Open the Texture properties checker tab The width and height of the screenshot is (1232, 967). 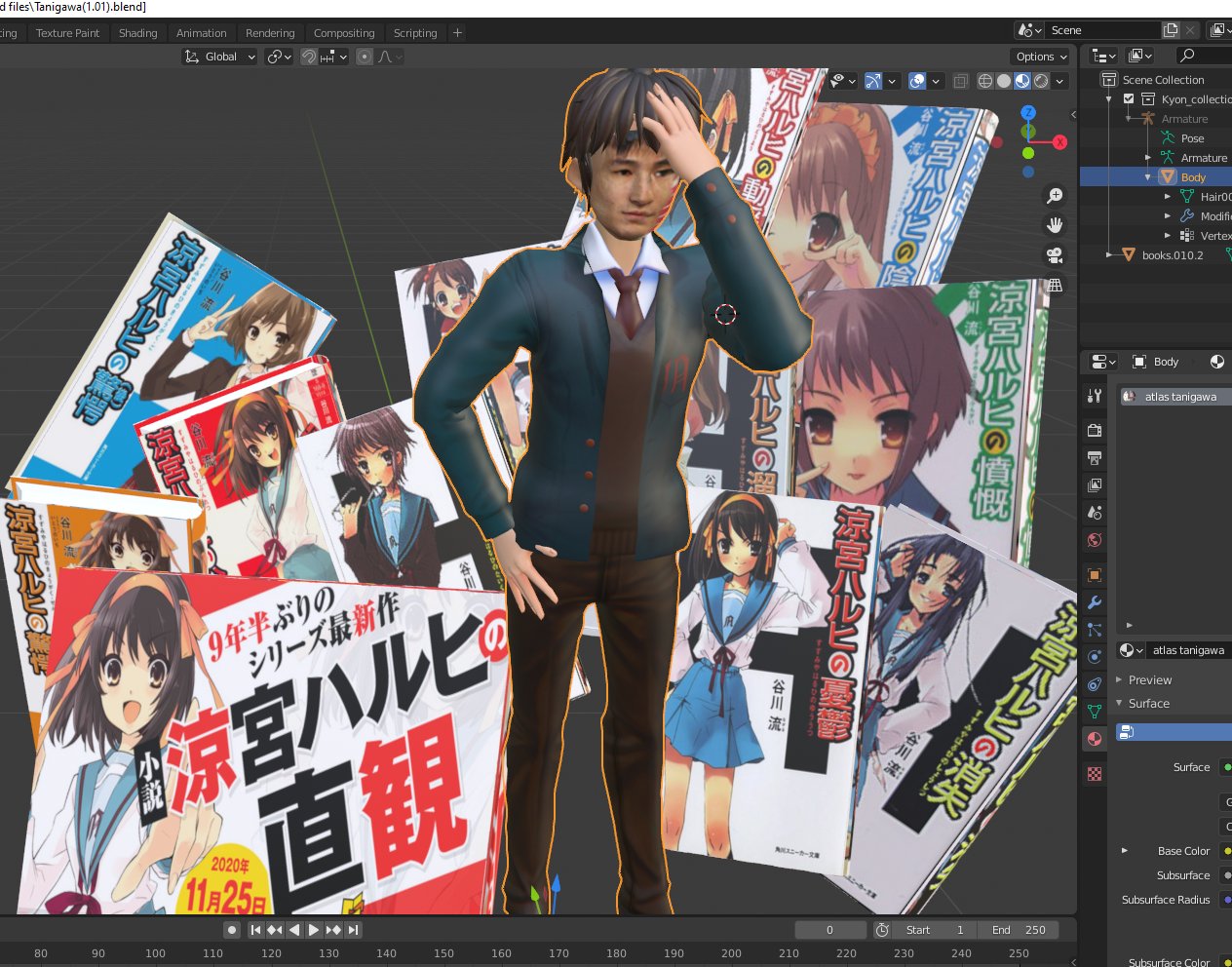click(x=1095, y=774)
